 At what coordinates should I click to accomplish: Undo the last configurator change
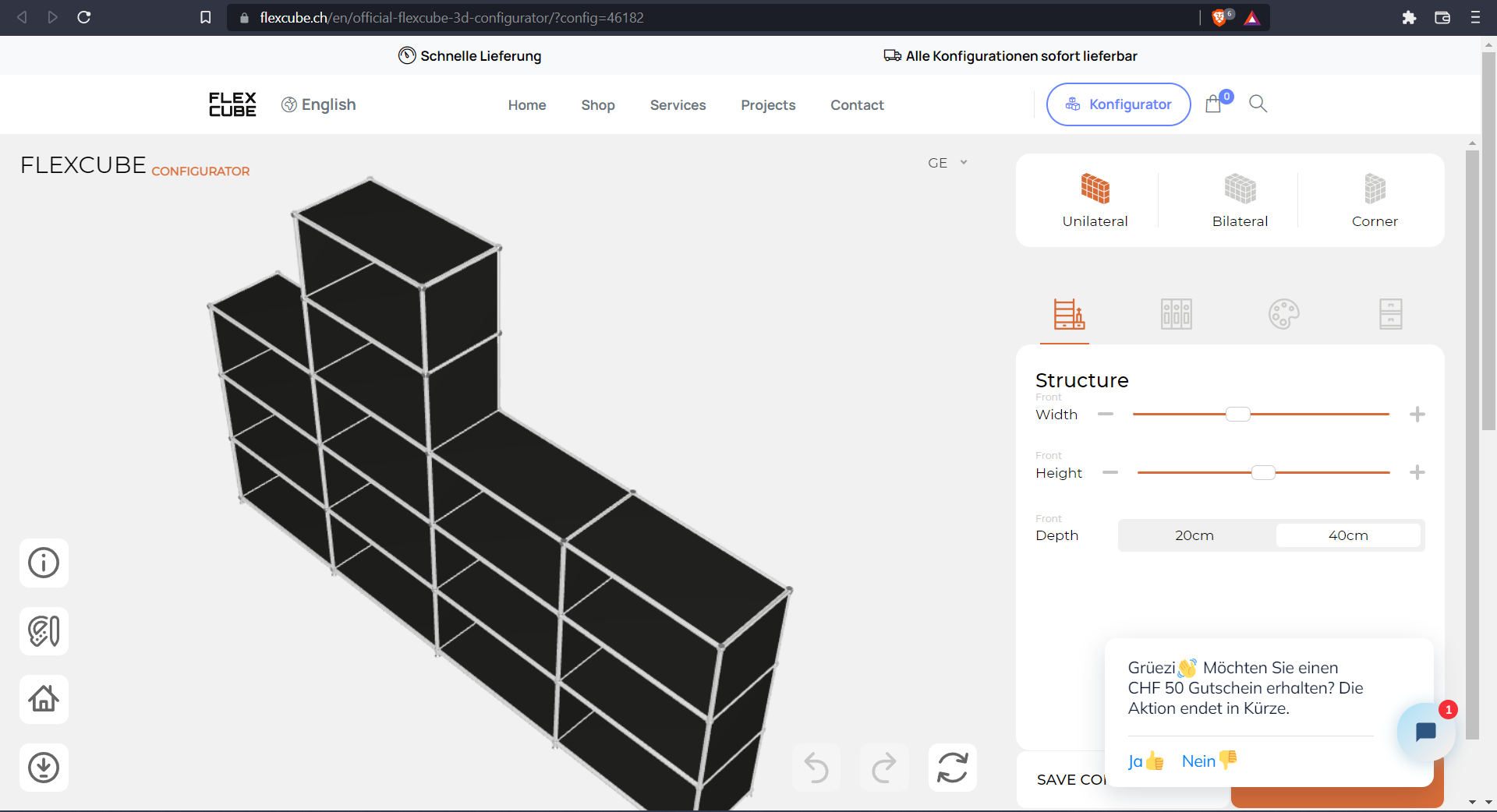[x=816, y=768]
